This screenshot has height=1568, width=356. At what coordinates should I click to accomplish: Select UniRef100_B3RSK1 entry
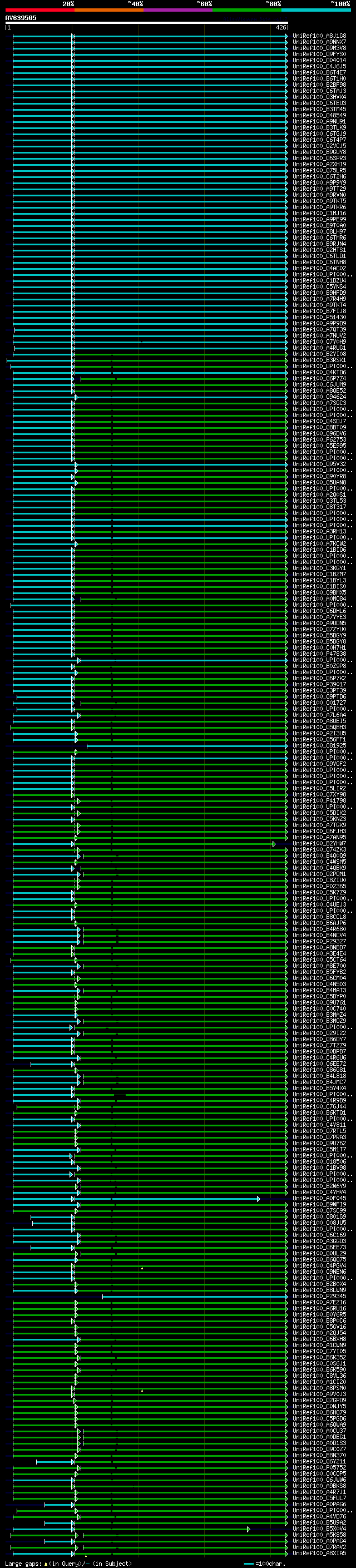point(319,360)
